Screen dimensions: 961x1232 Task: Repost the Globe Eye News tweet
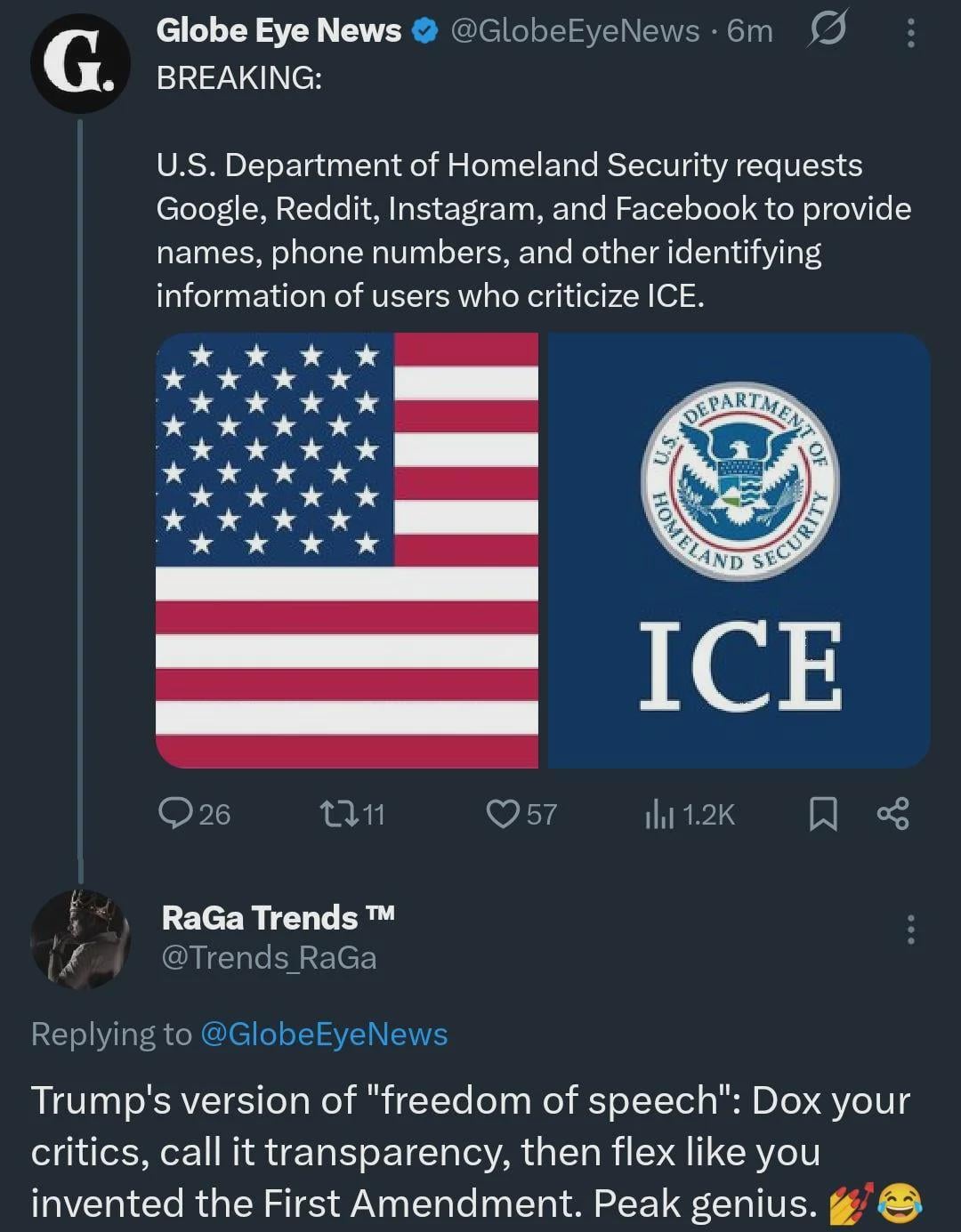tap(338, 813)
